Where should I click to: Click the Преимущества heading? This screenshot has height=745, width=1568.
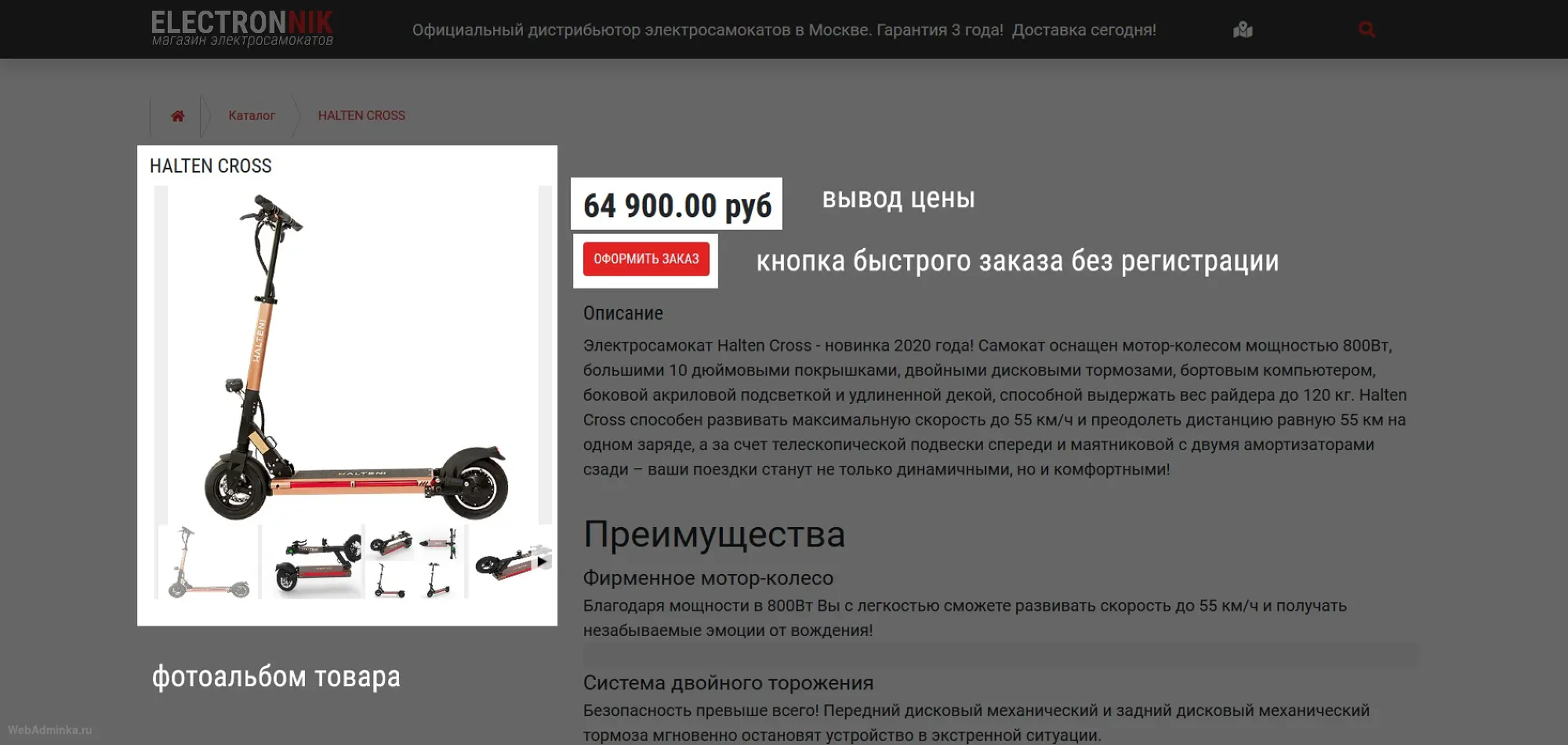pos(714,535)
